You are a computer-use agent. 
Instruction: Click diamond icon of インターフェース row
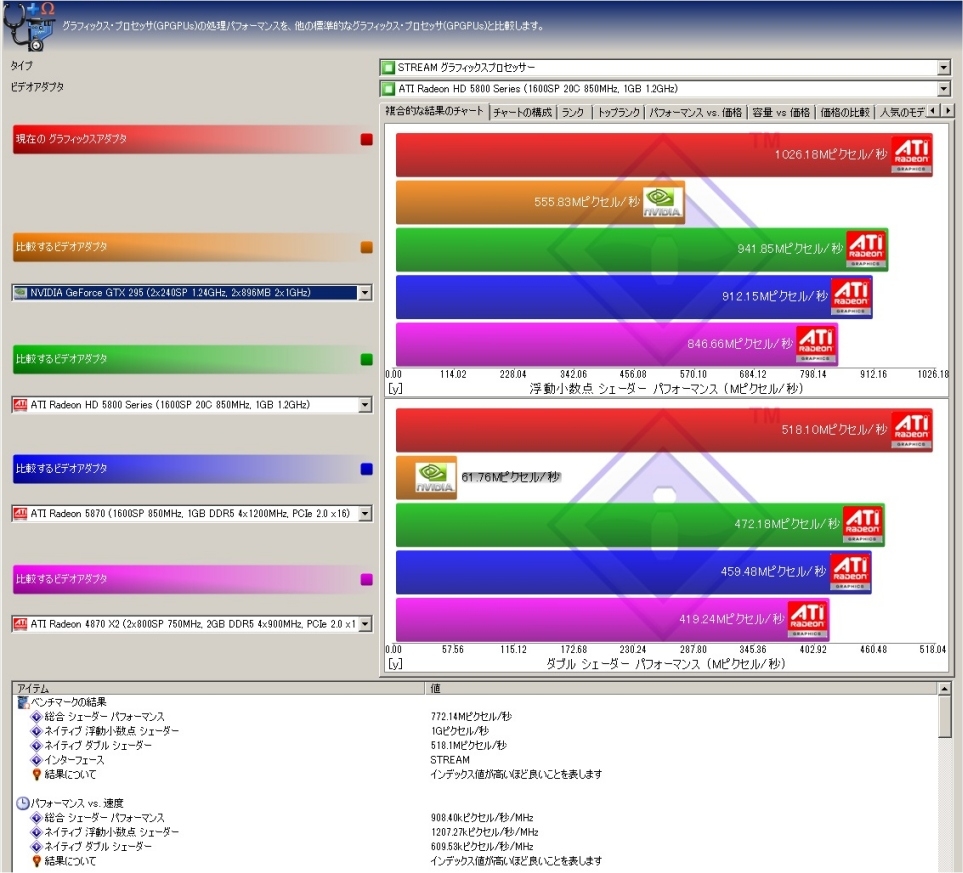[x=36, y=760]
